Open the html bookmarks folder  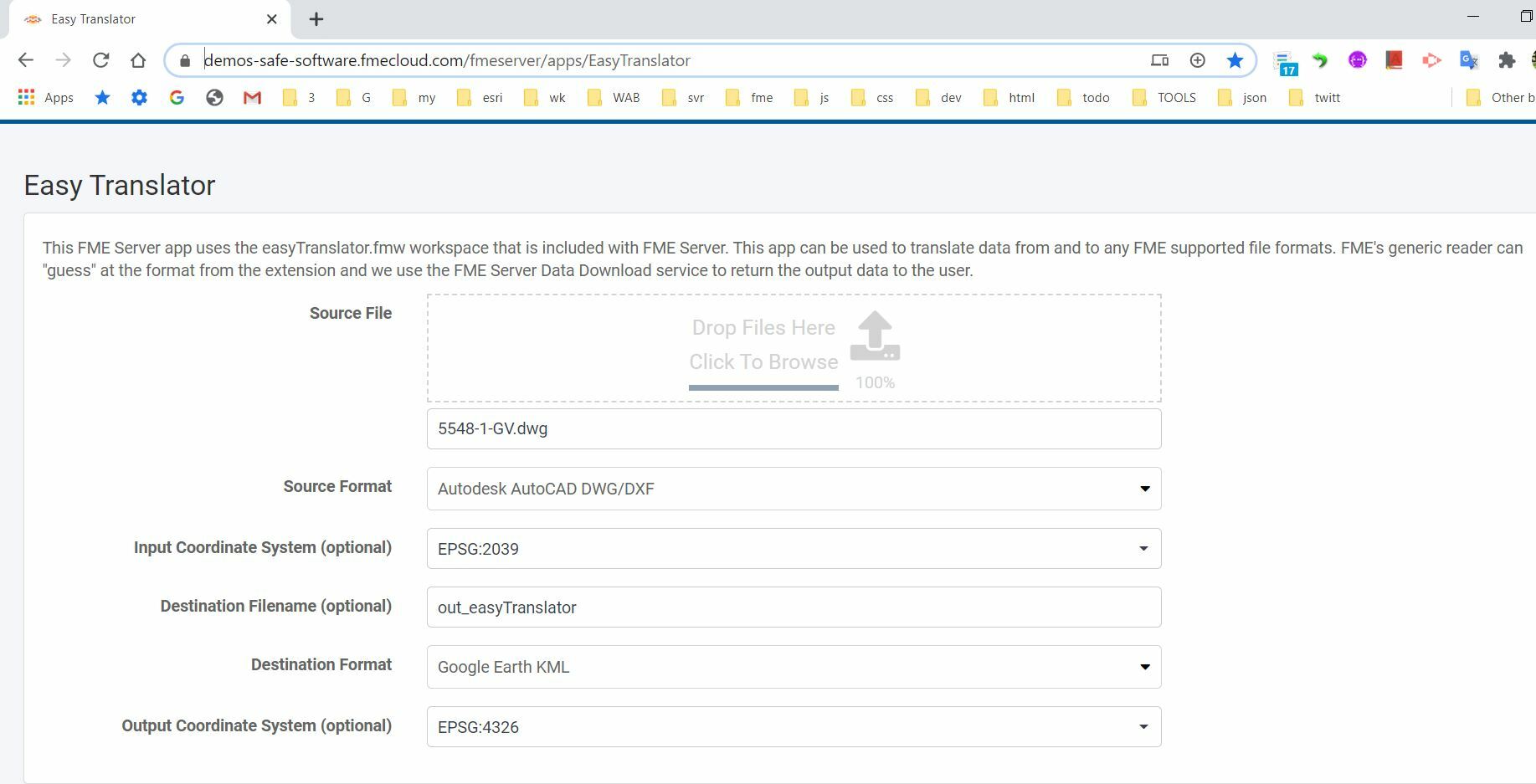(x=1009, y=98)
